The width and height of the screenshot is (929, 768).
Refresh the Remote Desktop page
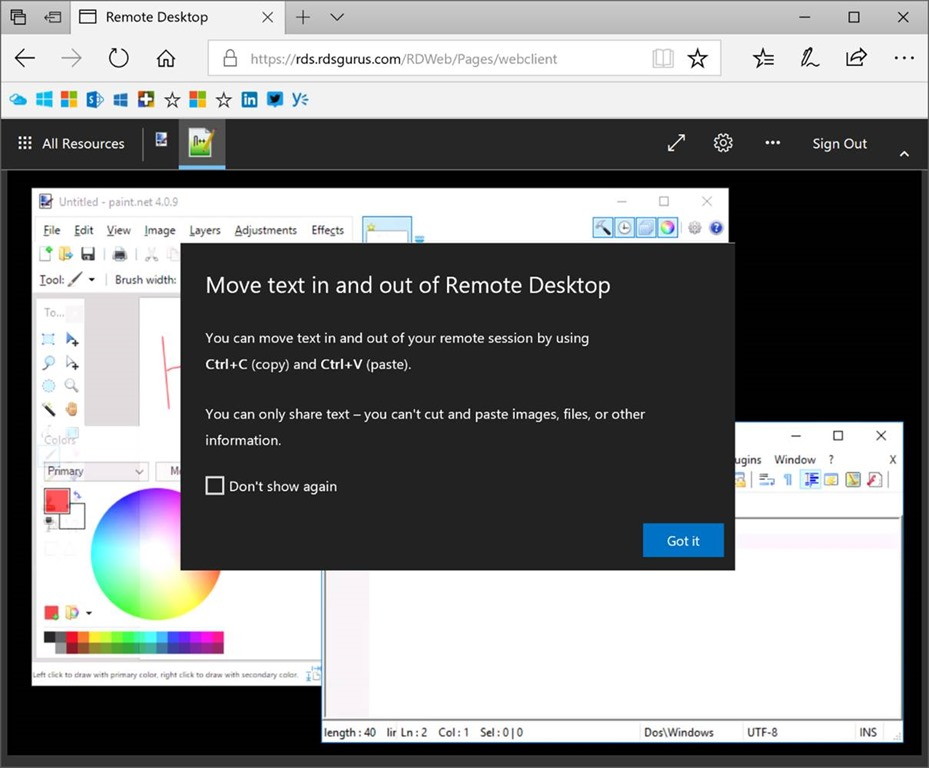tap(118, 58)
